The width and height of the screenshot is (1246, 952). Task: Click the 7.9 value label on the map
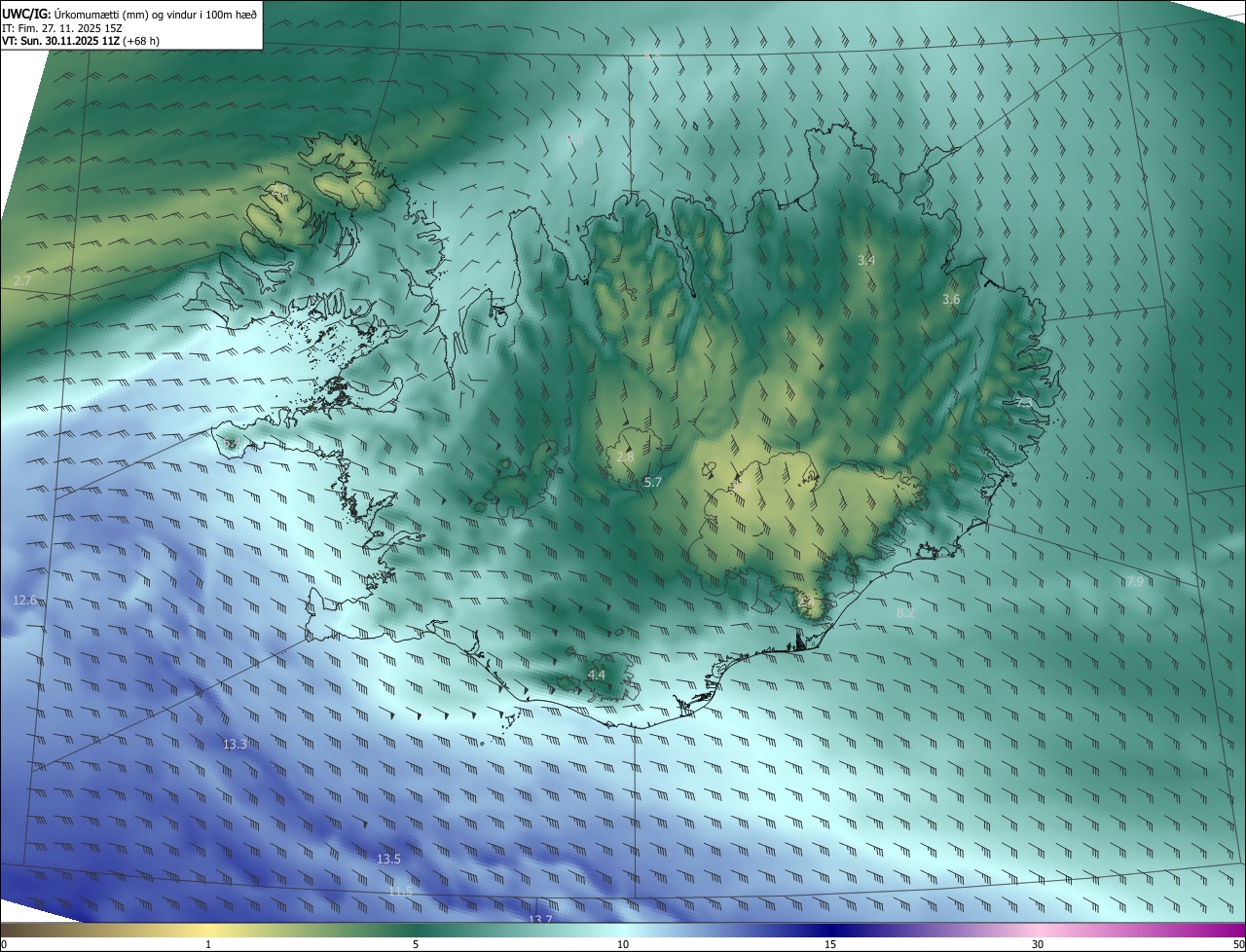[x=1135, y=581]
